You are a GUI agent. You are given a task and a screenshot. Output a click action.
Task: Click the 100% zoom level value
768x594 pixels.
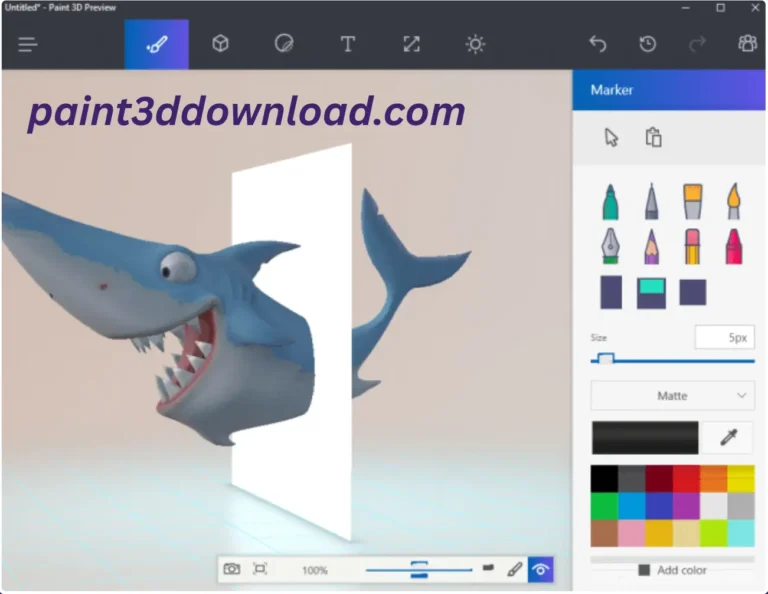pyautogui.click(x=314, y=570)
